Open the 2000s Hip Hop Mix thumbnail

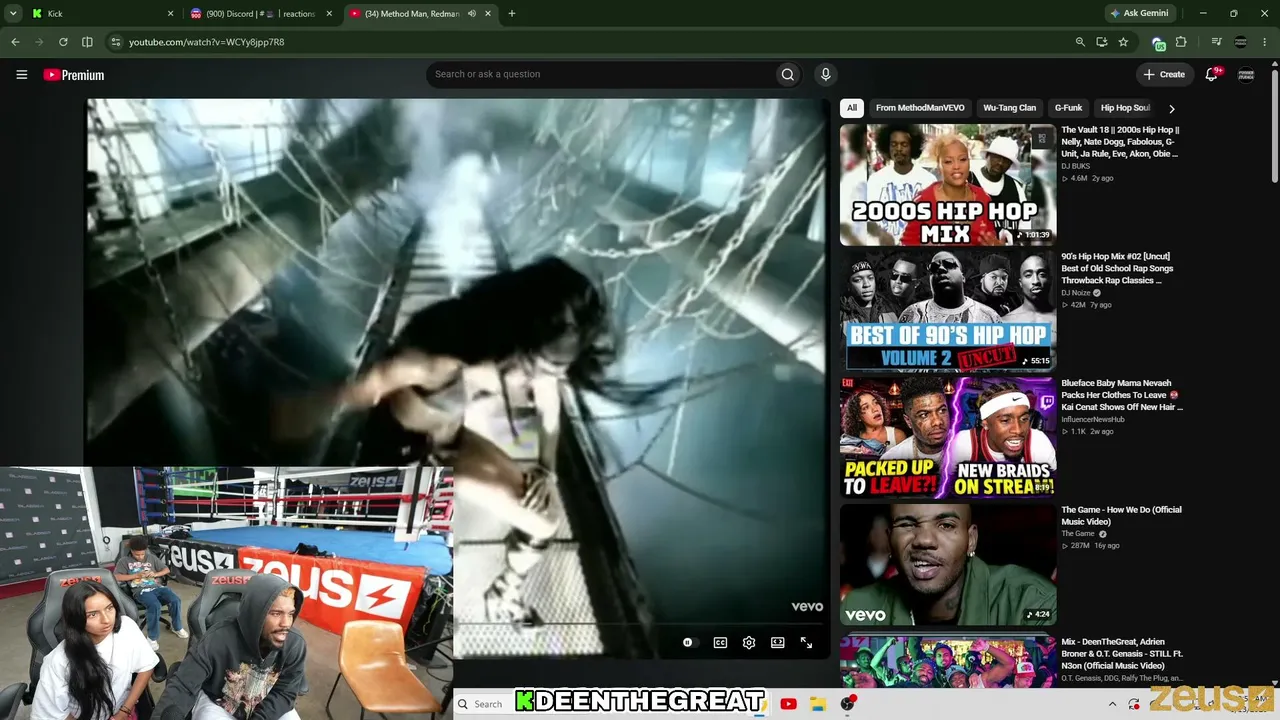click(948, 185)
